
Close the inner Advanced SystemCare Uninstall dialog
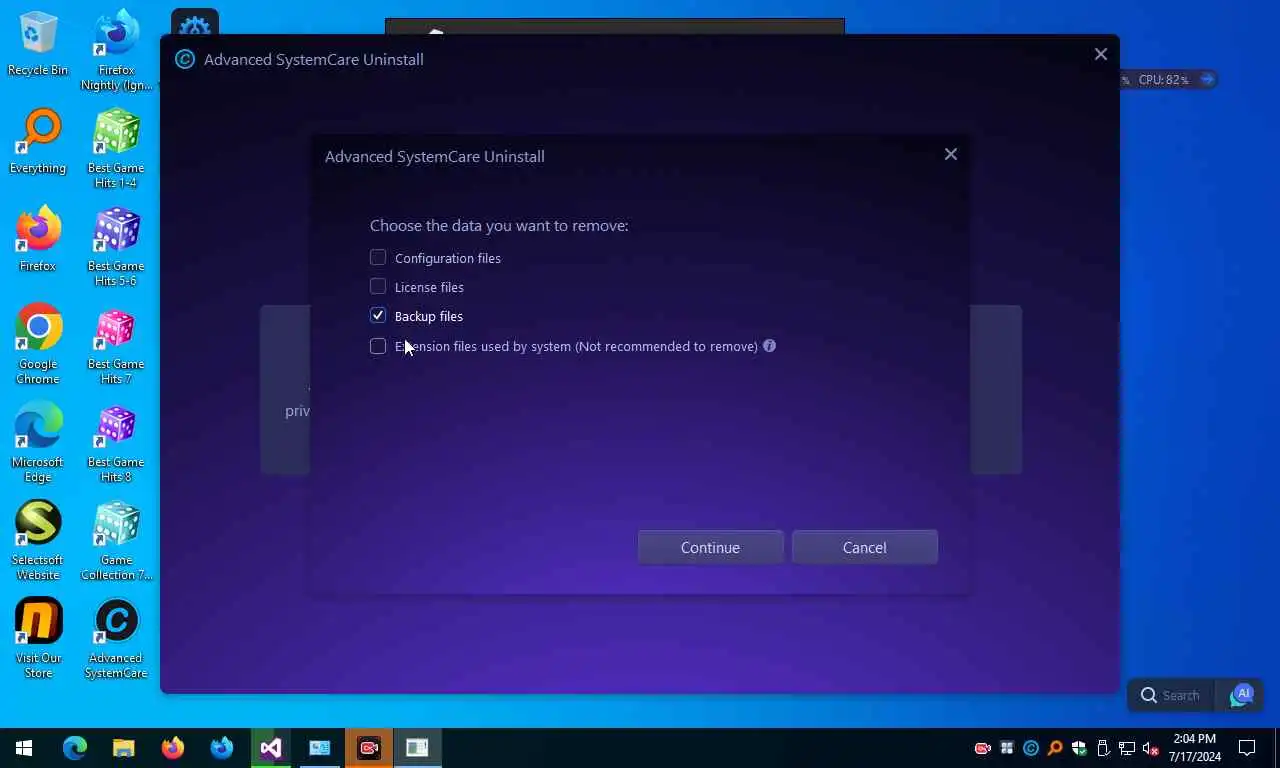[951, 154]
